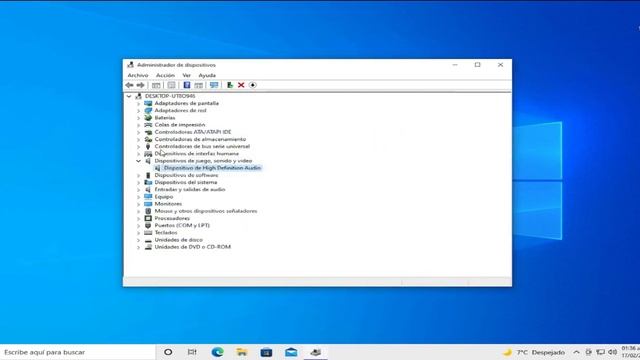The image size is (640, 360).
Task: Click the Monitores label
Action: [168, 204]
